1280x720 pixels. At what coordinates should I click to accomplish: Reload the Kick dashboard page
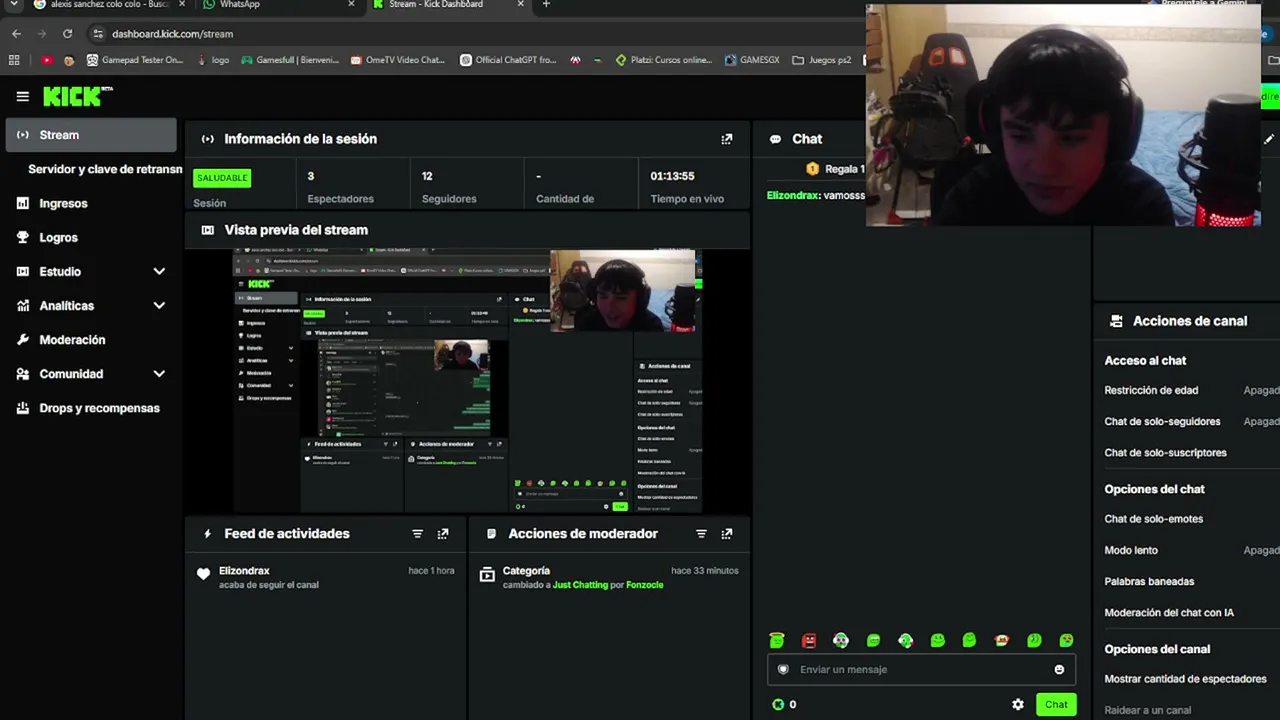pyautogui.click(x=67, y=33)
